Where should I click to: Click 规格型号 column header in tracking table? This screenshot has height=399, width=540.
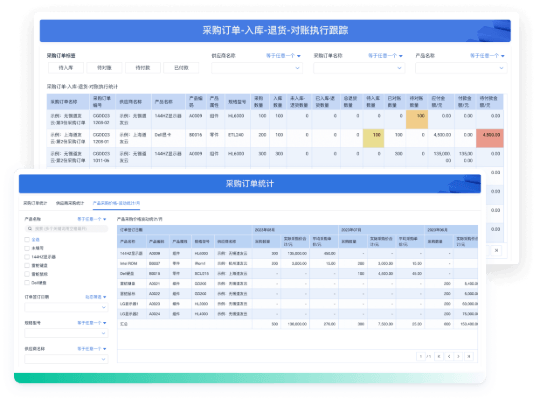(237, 102)
